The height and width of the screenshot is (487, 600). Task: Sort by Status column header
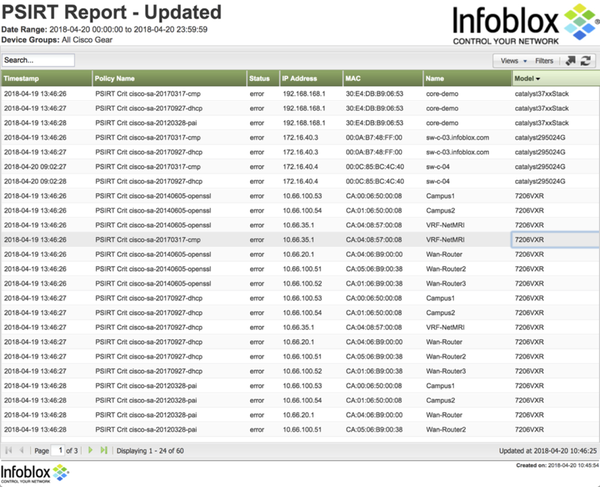pyautogui.click(x=263, y=78)
